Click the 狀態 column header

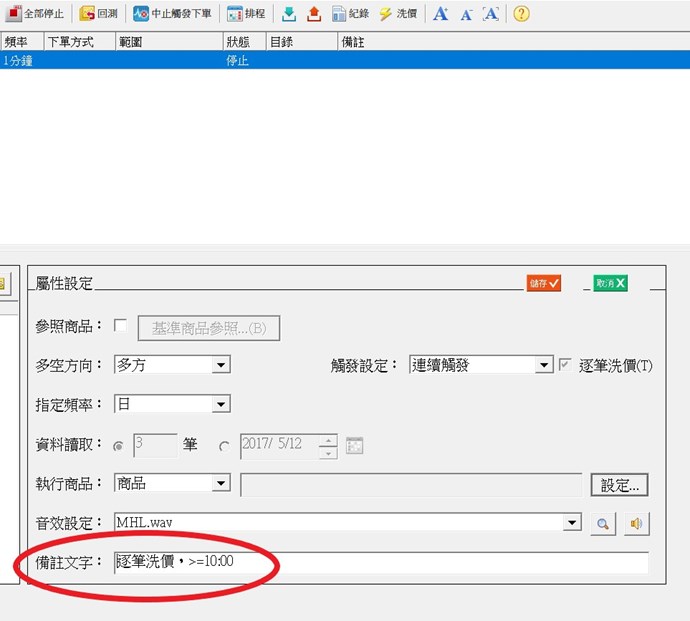coord(243,42)
